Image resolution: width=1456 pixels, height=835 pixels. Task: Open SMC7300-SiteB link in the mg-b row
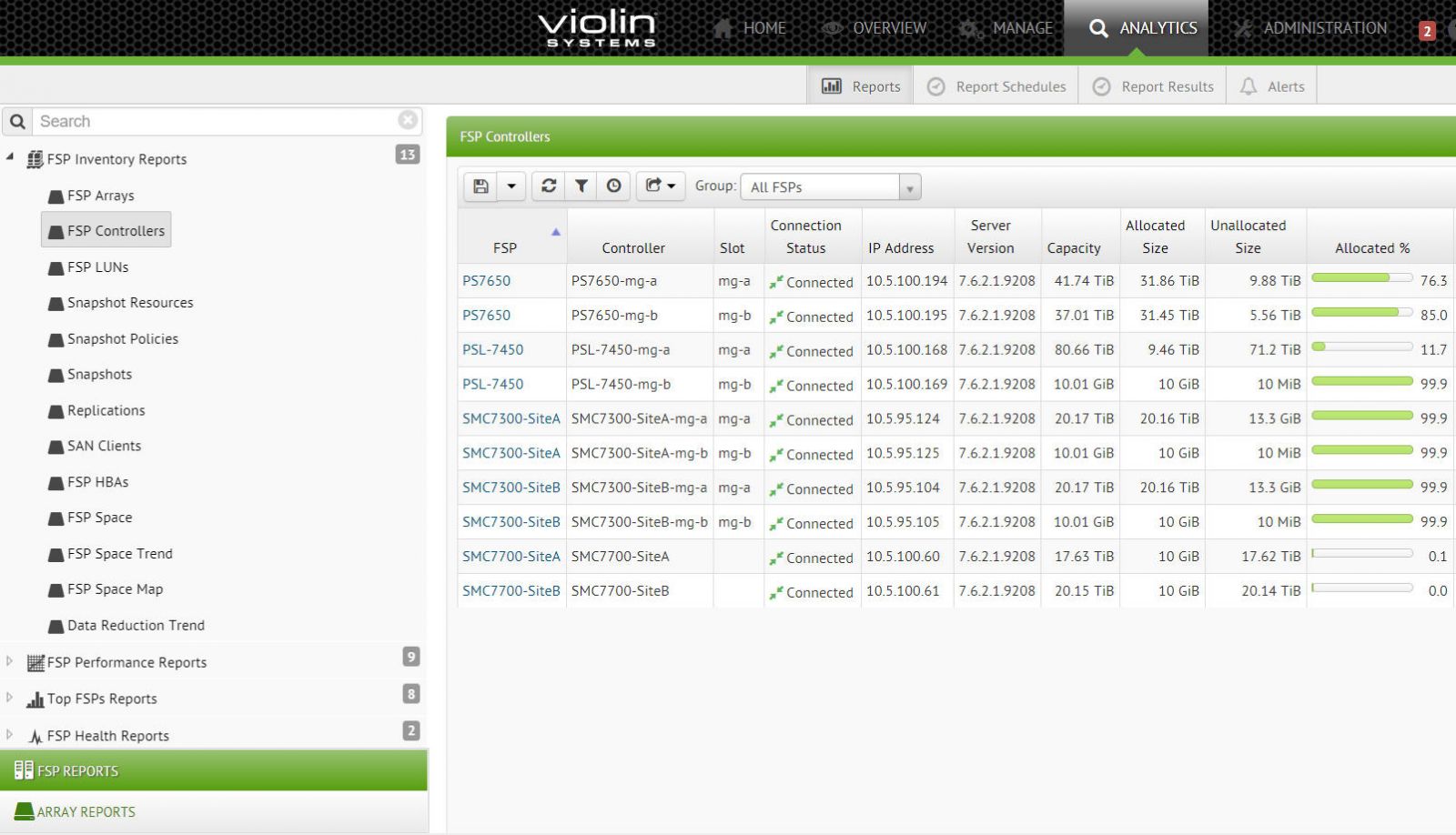511,522
